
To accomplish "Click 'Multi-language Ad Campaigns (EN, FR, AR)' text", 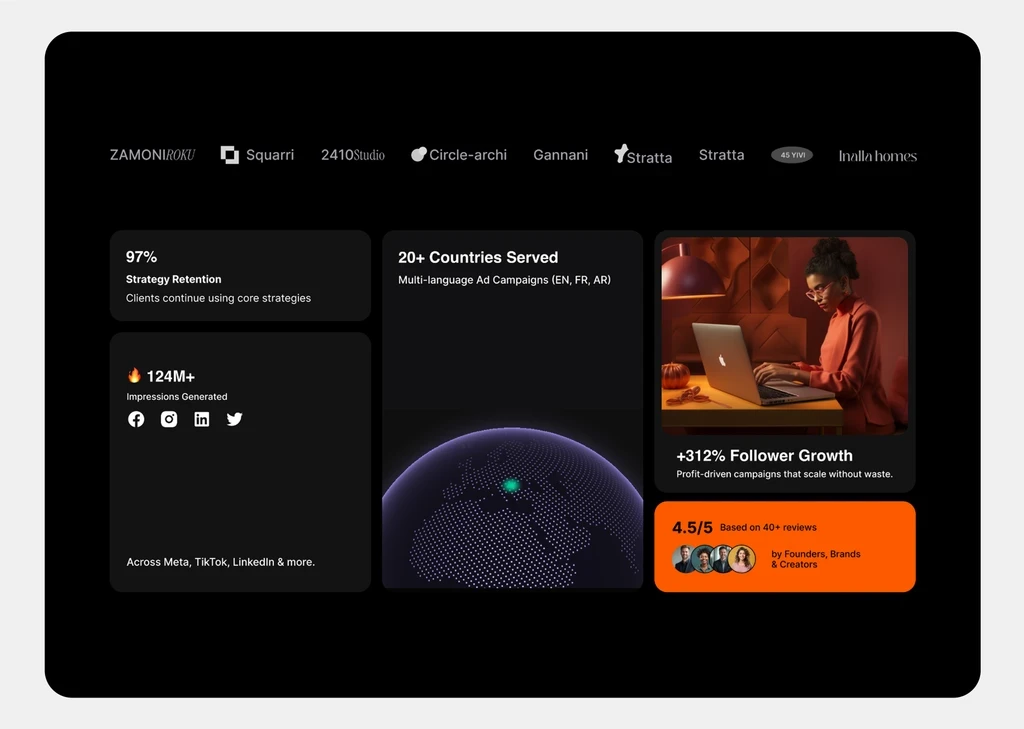I will point(504,280).
